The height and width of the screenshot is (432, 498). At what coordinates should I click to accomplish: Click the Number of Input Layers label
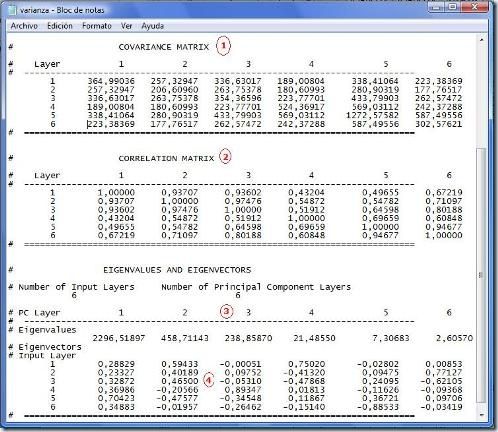click(76, 287)
